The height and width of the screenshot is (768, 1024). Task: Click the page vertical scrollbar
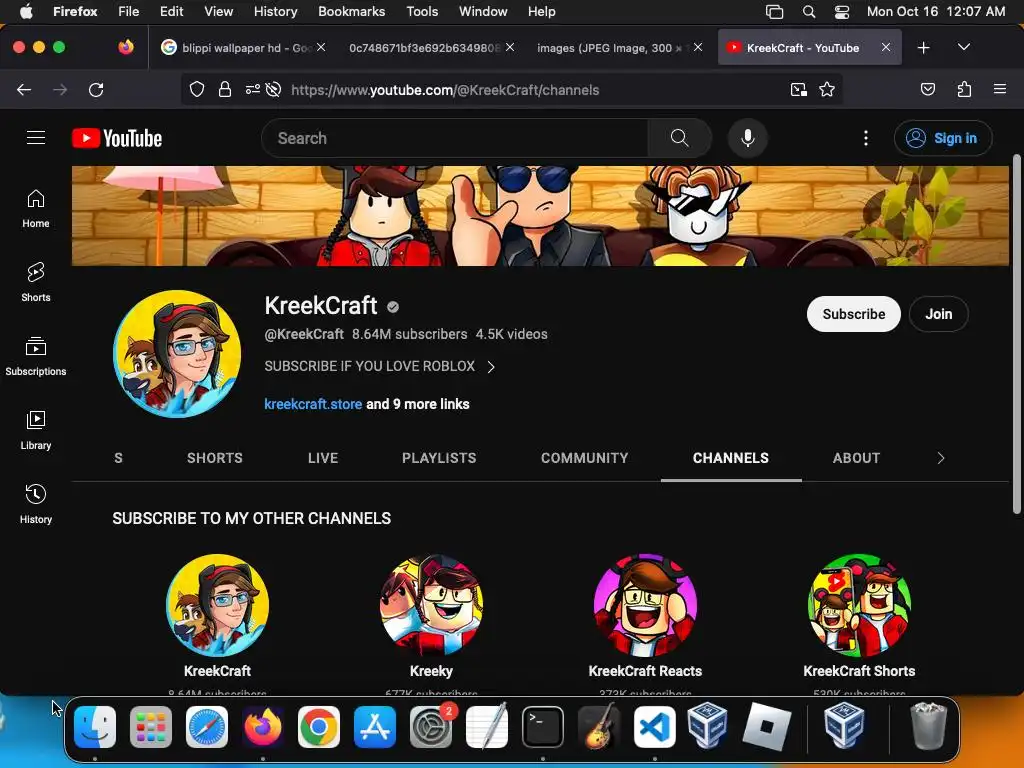[1016, 334]
